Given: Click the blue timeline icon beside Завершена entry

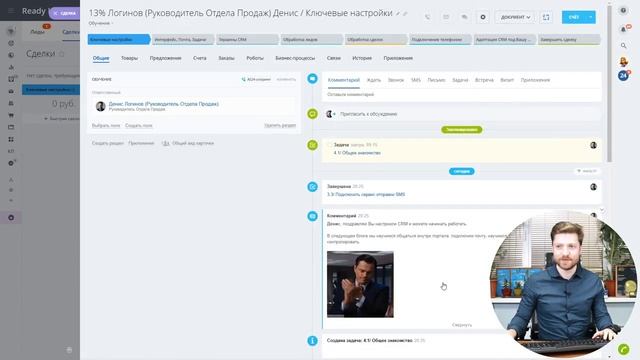Looking at the screenshot, I should (313, 187).
